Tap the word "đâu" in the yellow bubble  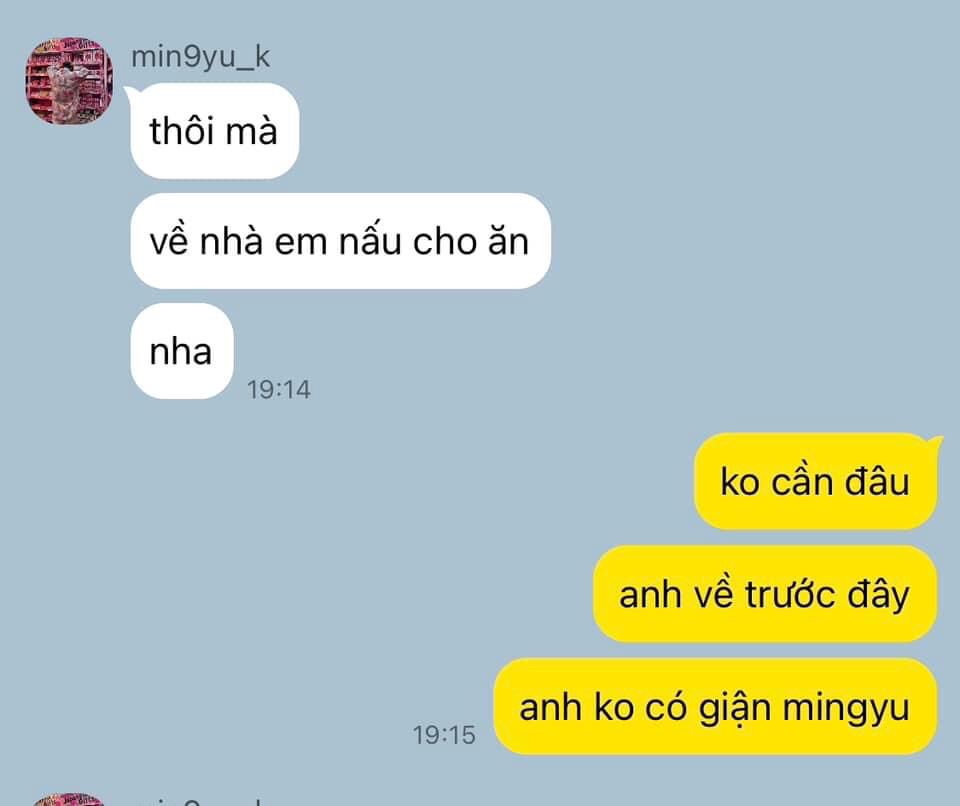coord(877,481)
